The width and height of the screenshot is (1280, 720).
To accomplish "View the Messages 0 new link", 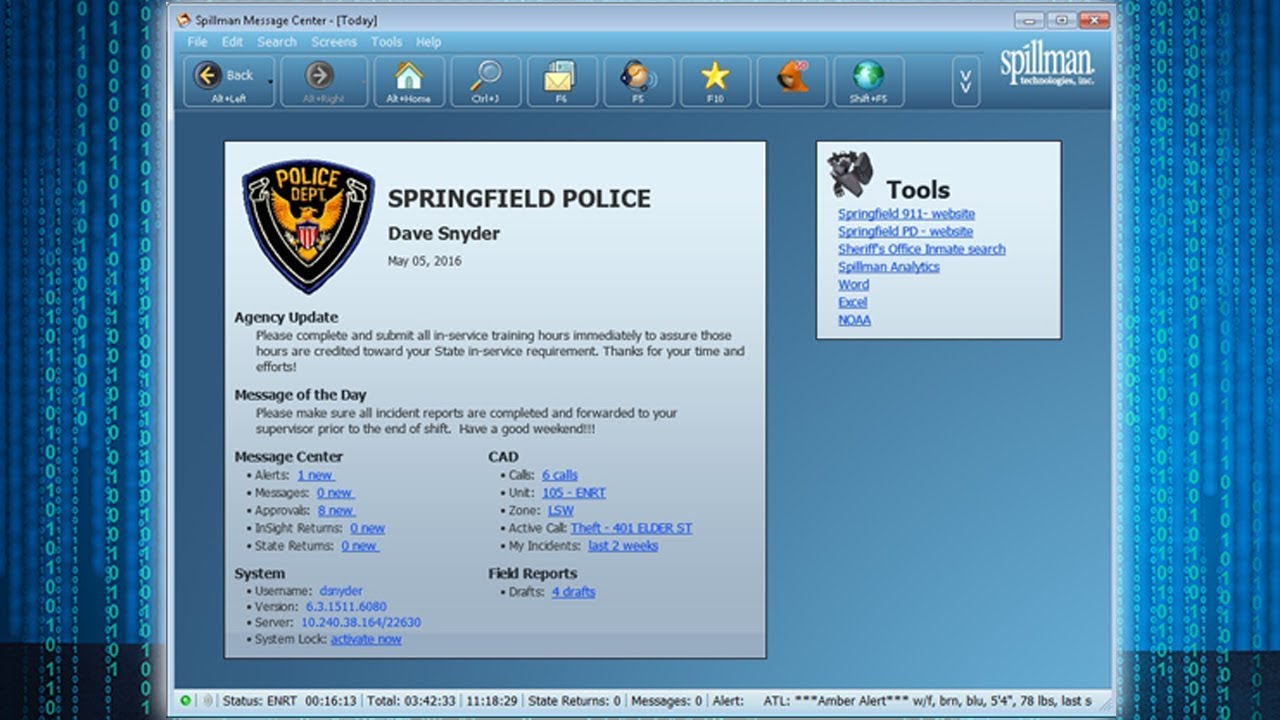I will (x=336, y=493).
